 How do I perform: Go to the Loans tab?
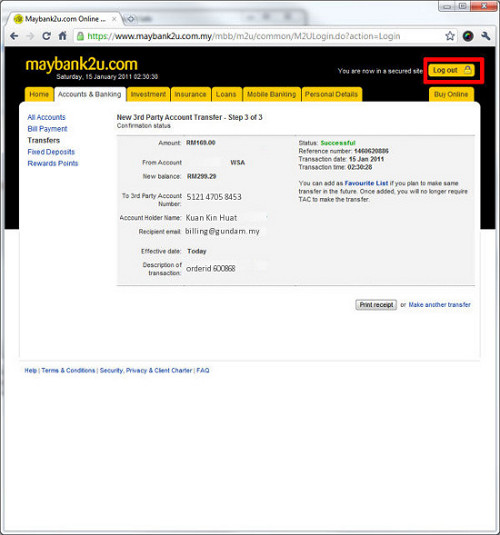[x=226, y=94]
